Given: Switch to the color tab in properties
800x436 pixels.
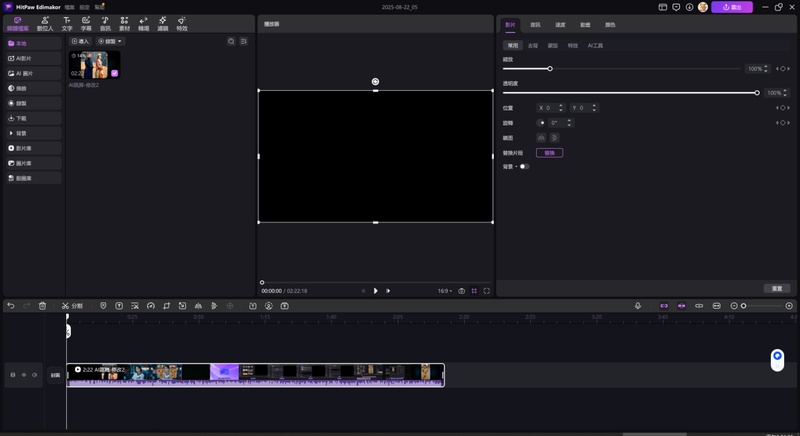Looking at the screenshot, I should (610, 24).
